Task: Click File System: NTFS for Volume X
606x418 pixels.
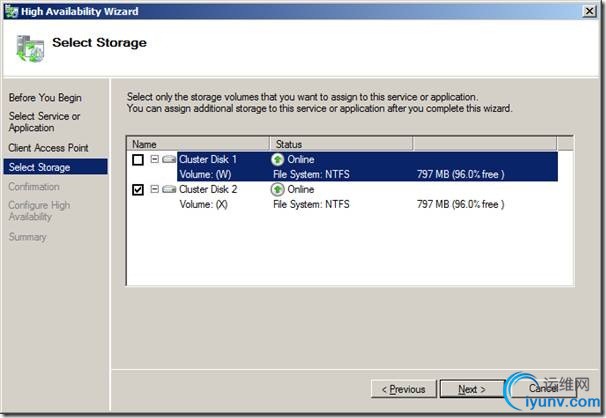Action: click(311, 204)
